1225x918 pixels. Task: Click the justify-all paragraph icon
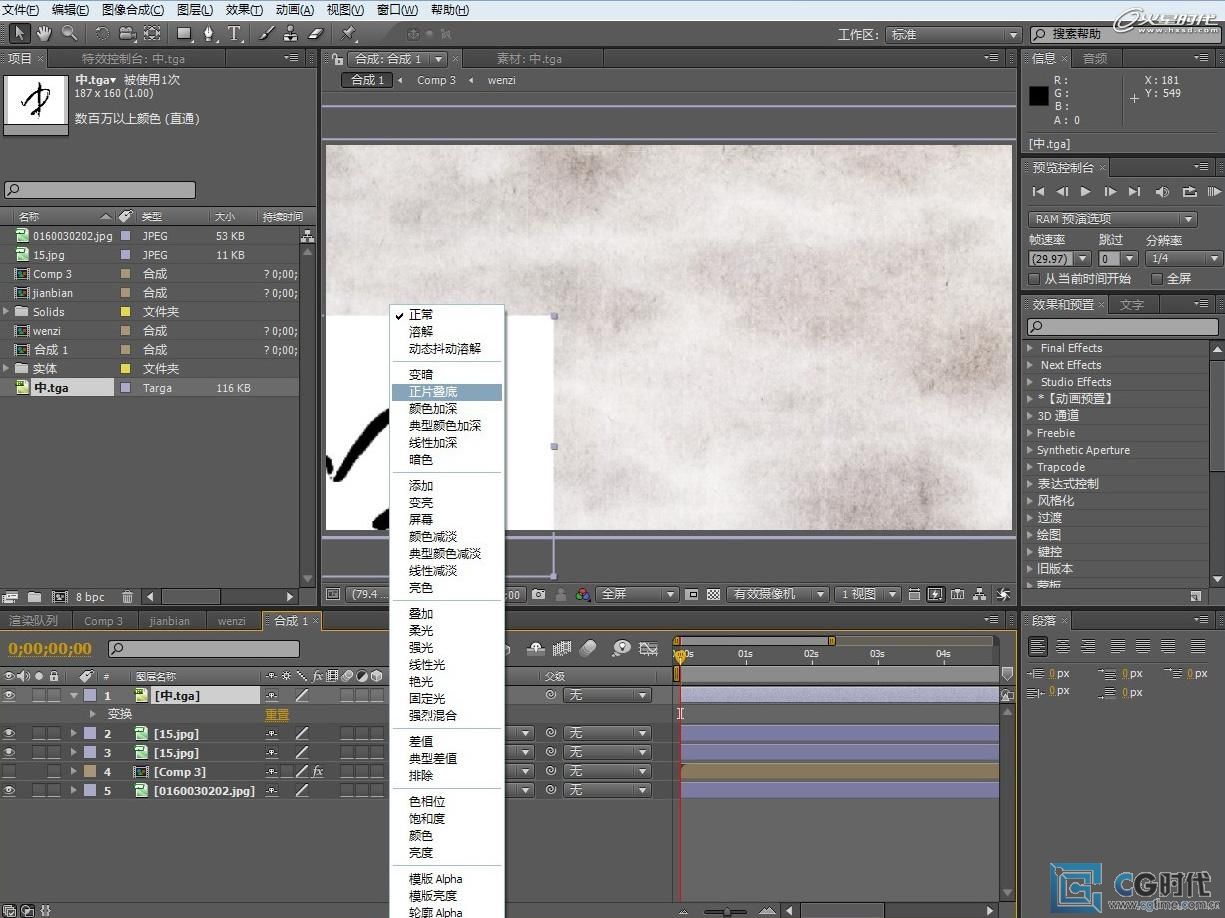pyautogui.click(x=1200, y=647)
